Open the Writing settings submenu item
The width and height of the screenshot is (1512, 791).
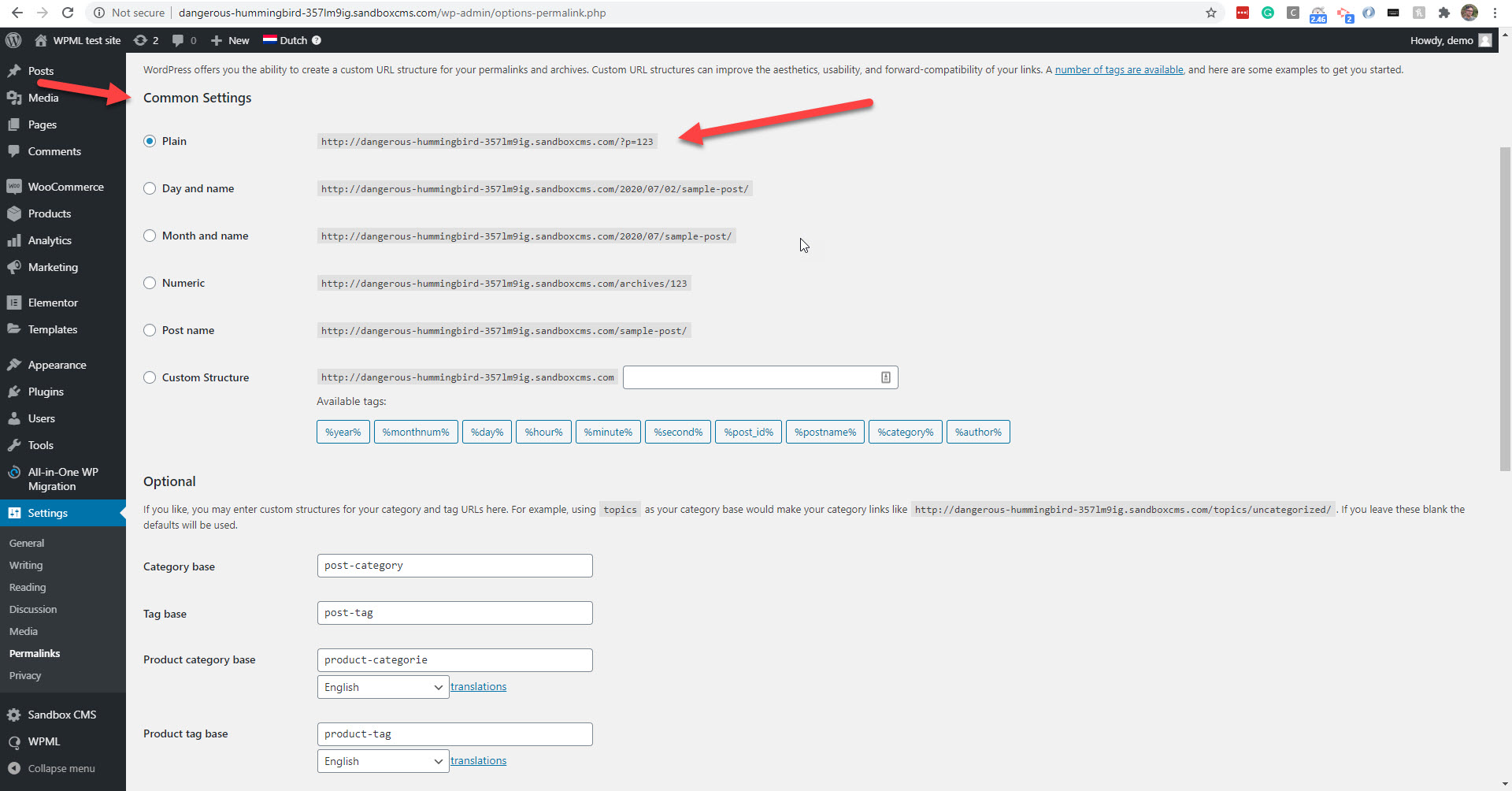click(x=26, y=565)
